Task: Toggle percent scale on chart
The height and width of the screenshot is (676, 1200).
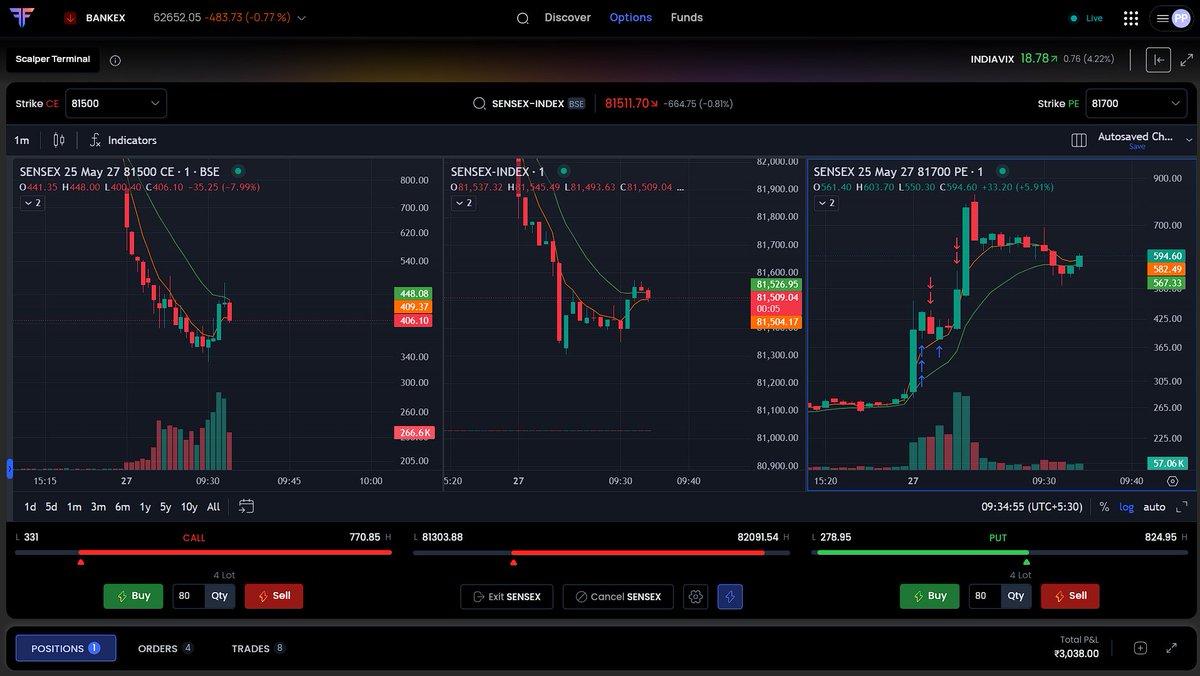Action: point(1104,507)
